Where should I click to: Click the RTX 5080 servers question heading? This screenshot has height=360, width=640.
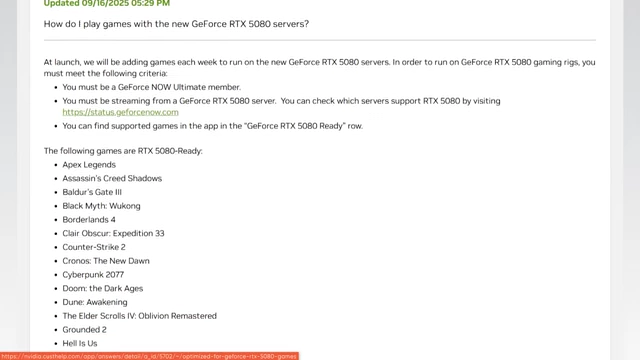tap(176, 24)
